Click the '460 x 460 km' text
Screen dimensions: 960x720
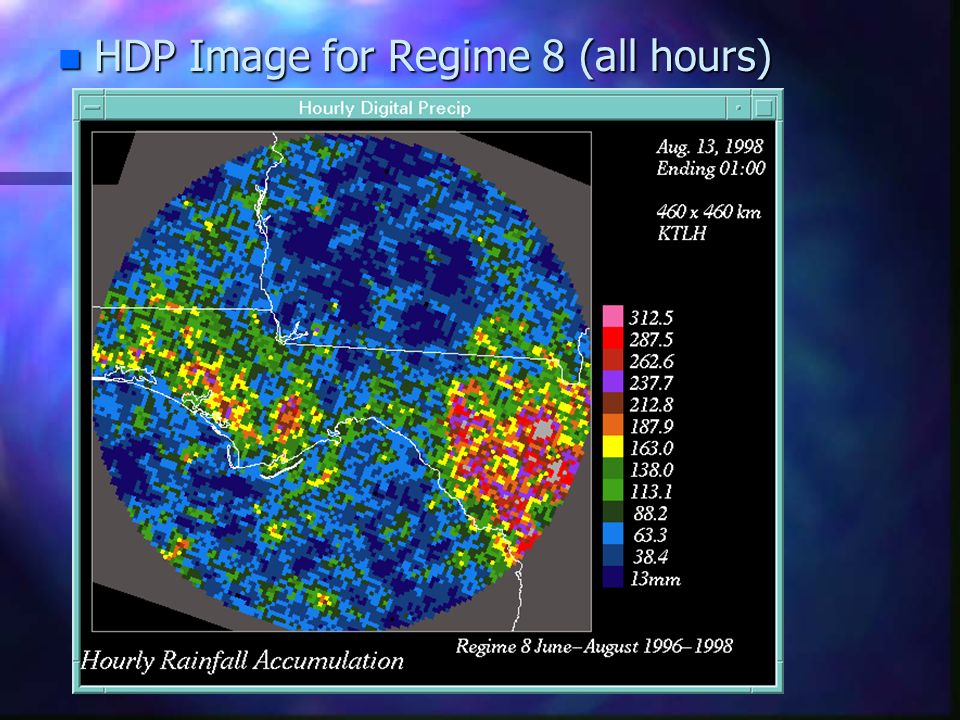[x=708, y=212]
